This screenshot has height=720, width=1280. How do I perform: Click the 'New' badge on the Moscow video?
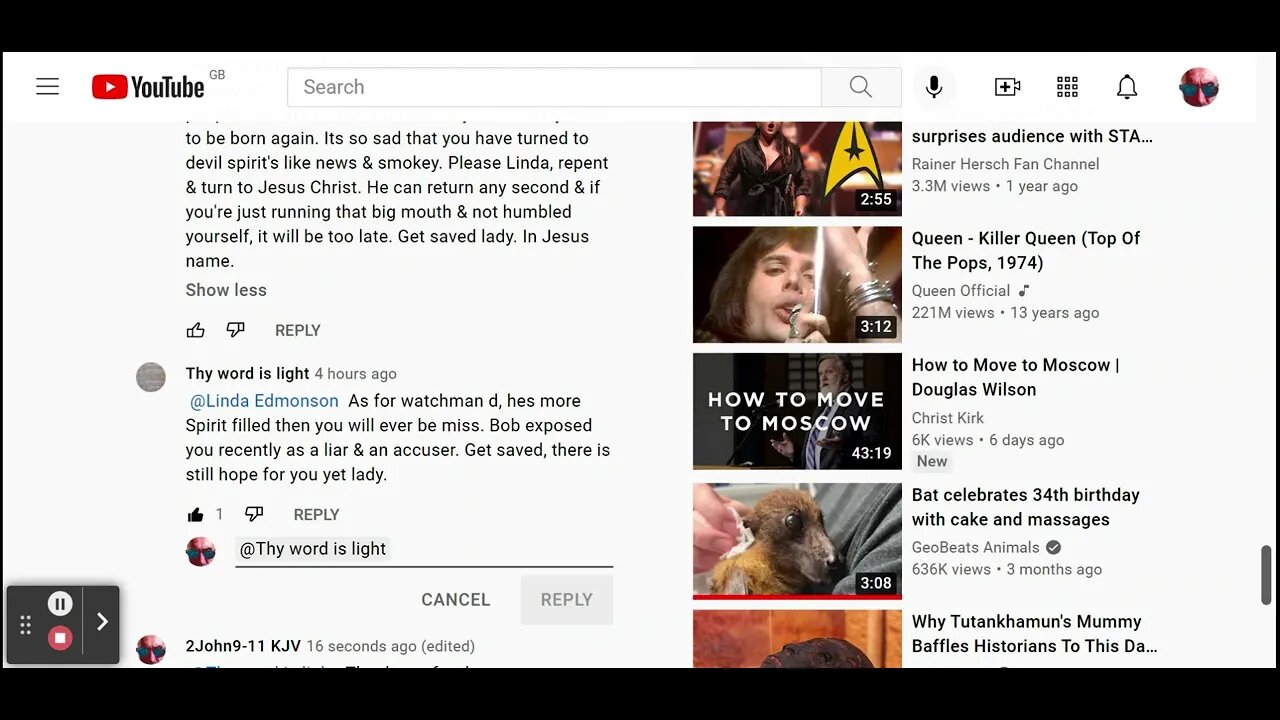(932, 461)
